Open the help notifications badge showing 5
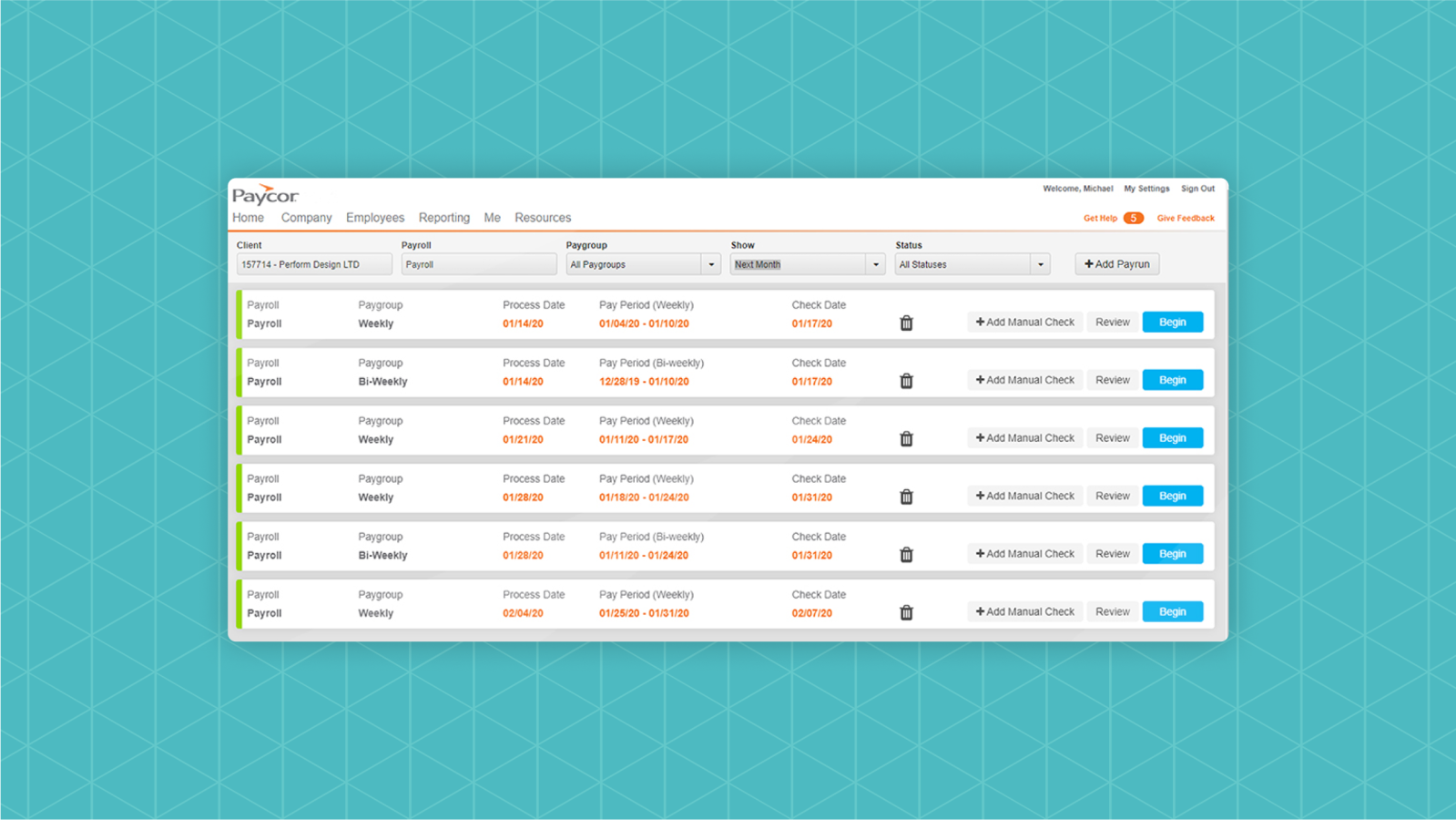This screenshot has height=820, width=1456. (1133, 218)
